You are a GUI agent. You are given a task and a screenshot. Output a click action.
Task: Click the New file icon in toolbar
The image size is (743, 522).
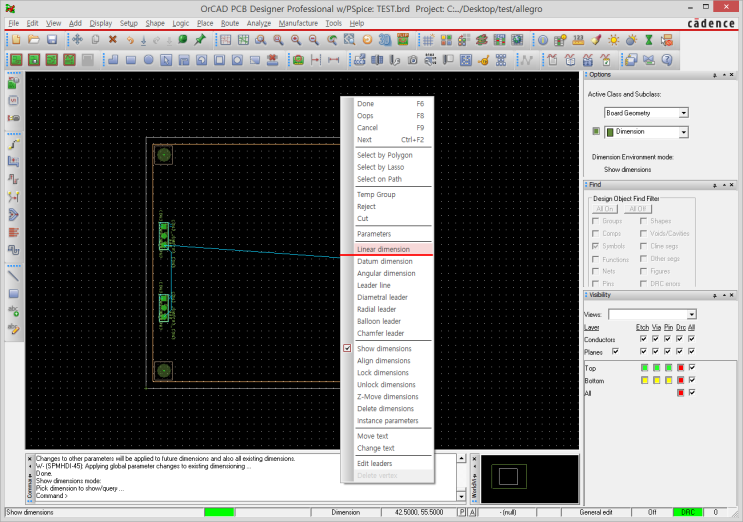[x=15, y=40]
